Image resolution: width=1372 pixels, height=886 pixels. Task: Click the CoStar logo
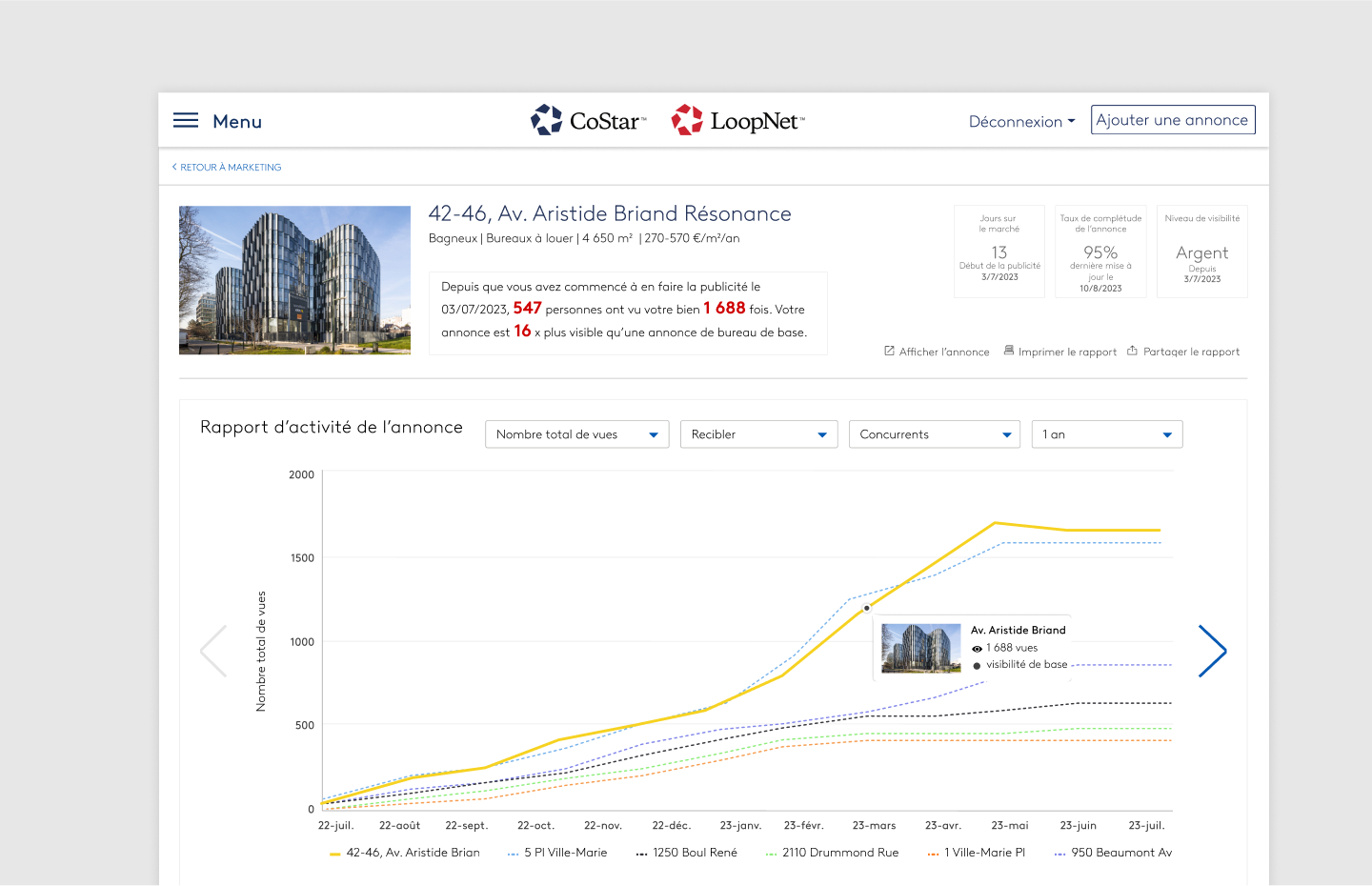point(588,121)
